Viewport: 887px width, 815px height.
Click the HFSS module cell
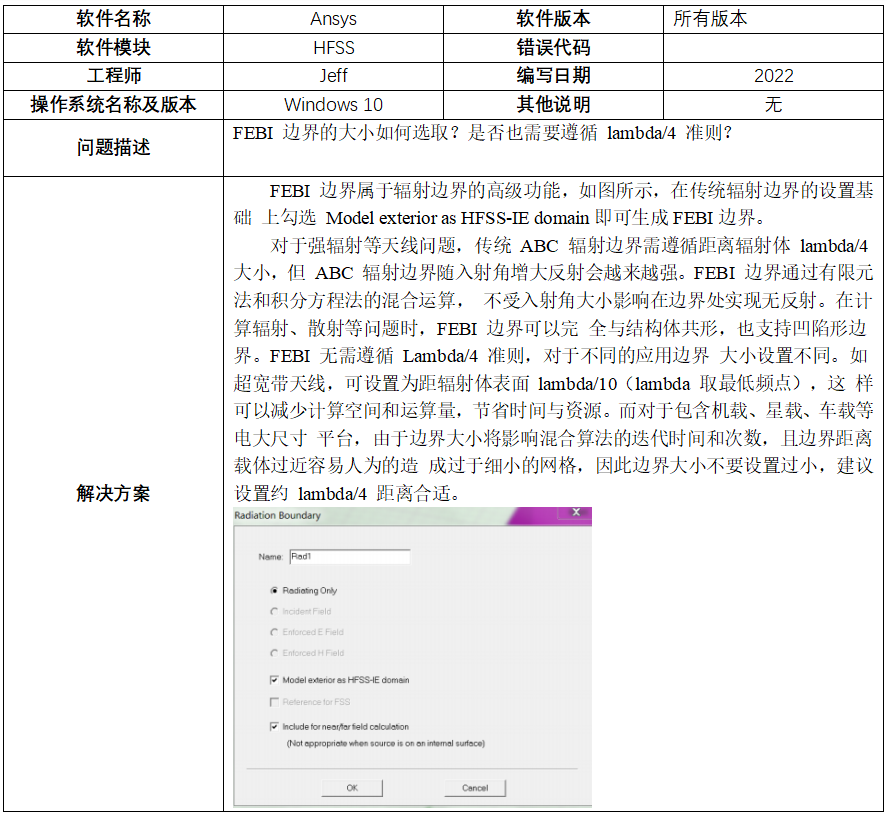click(333, 48)
